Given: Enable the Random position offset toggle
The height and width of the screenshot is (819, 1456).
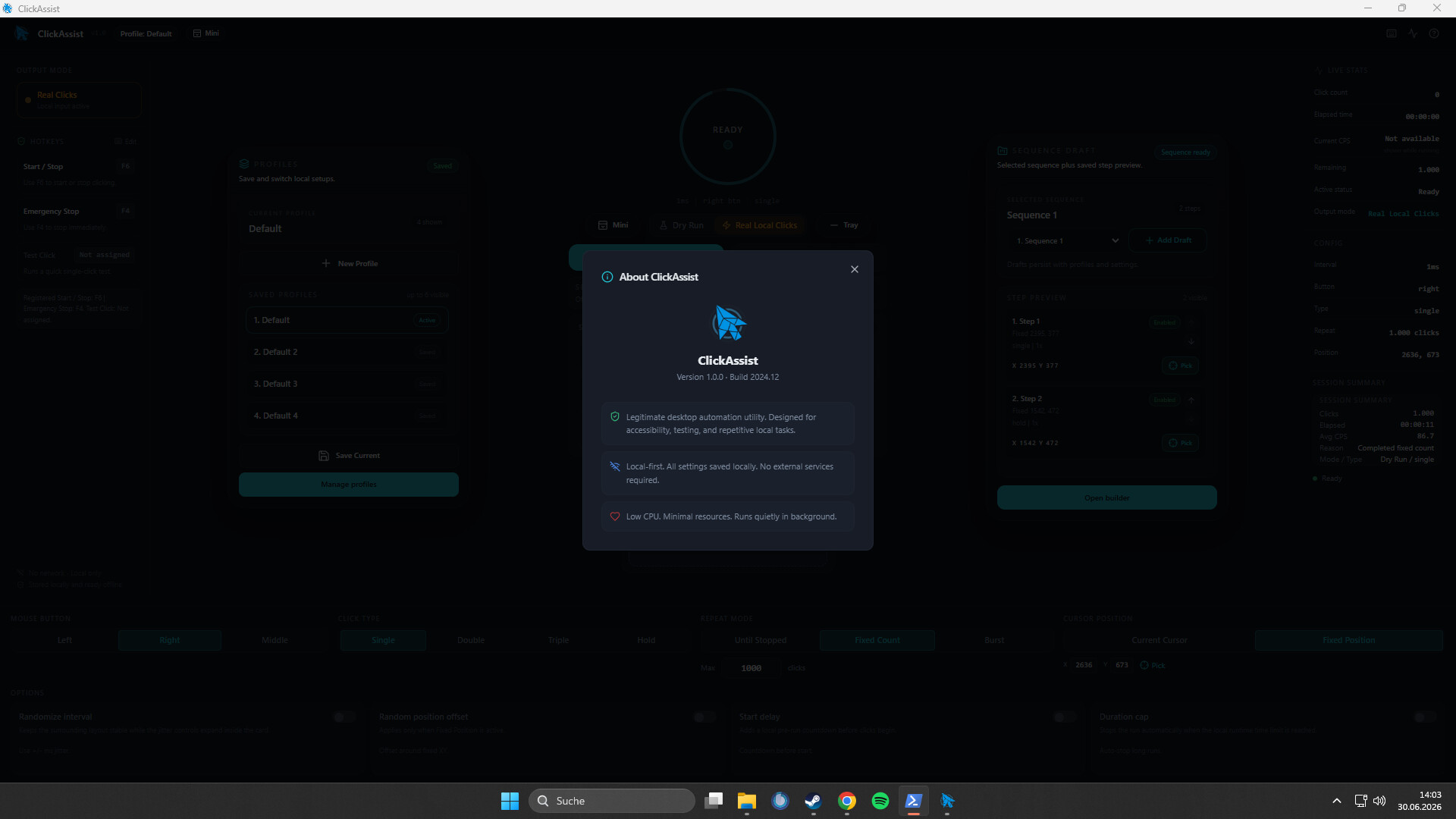Looking at the screenshot, I should (x=704, y=717).
